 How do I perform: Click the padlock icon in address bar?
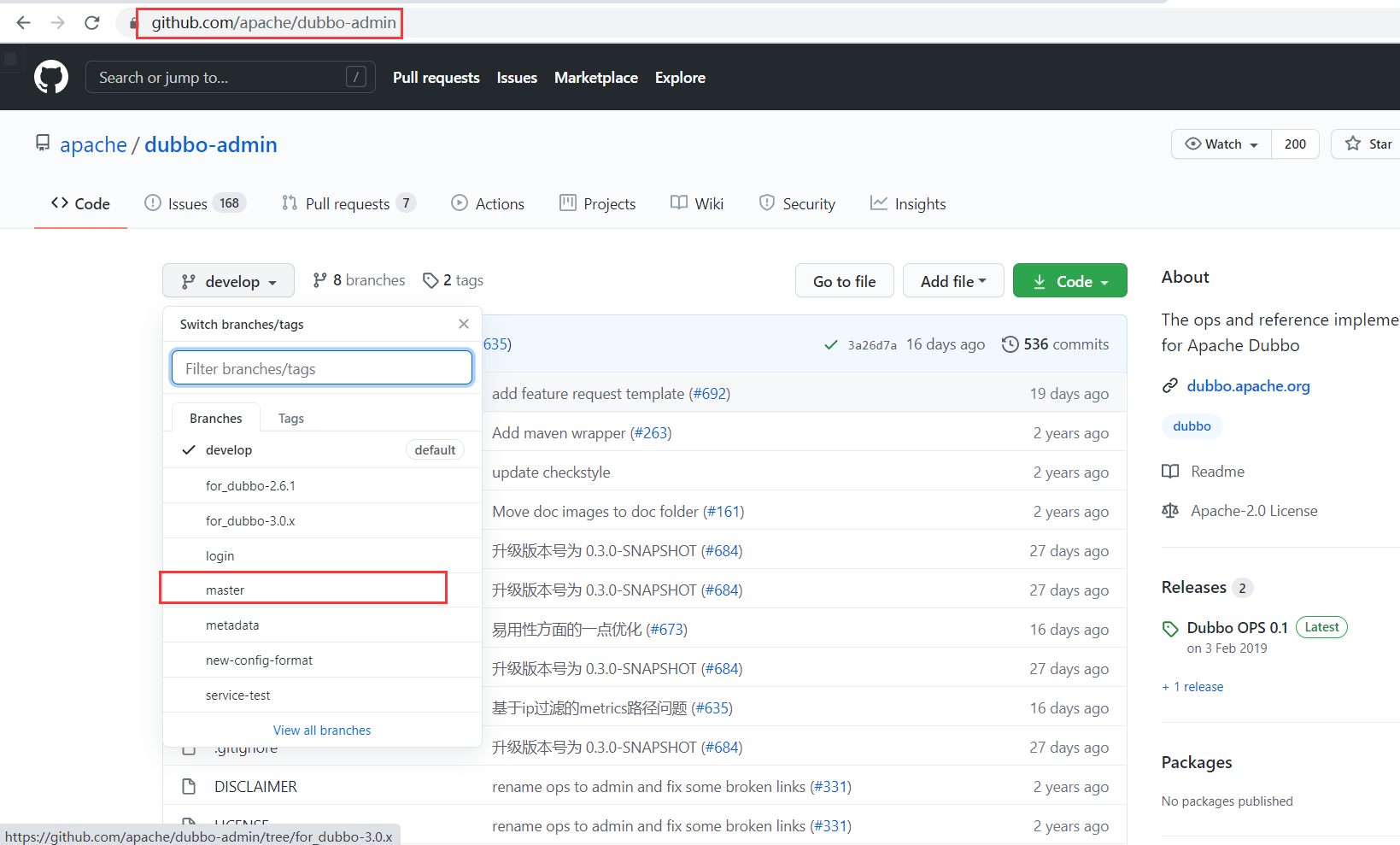(x=133, y=23)
